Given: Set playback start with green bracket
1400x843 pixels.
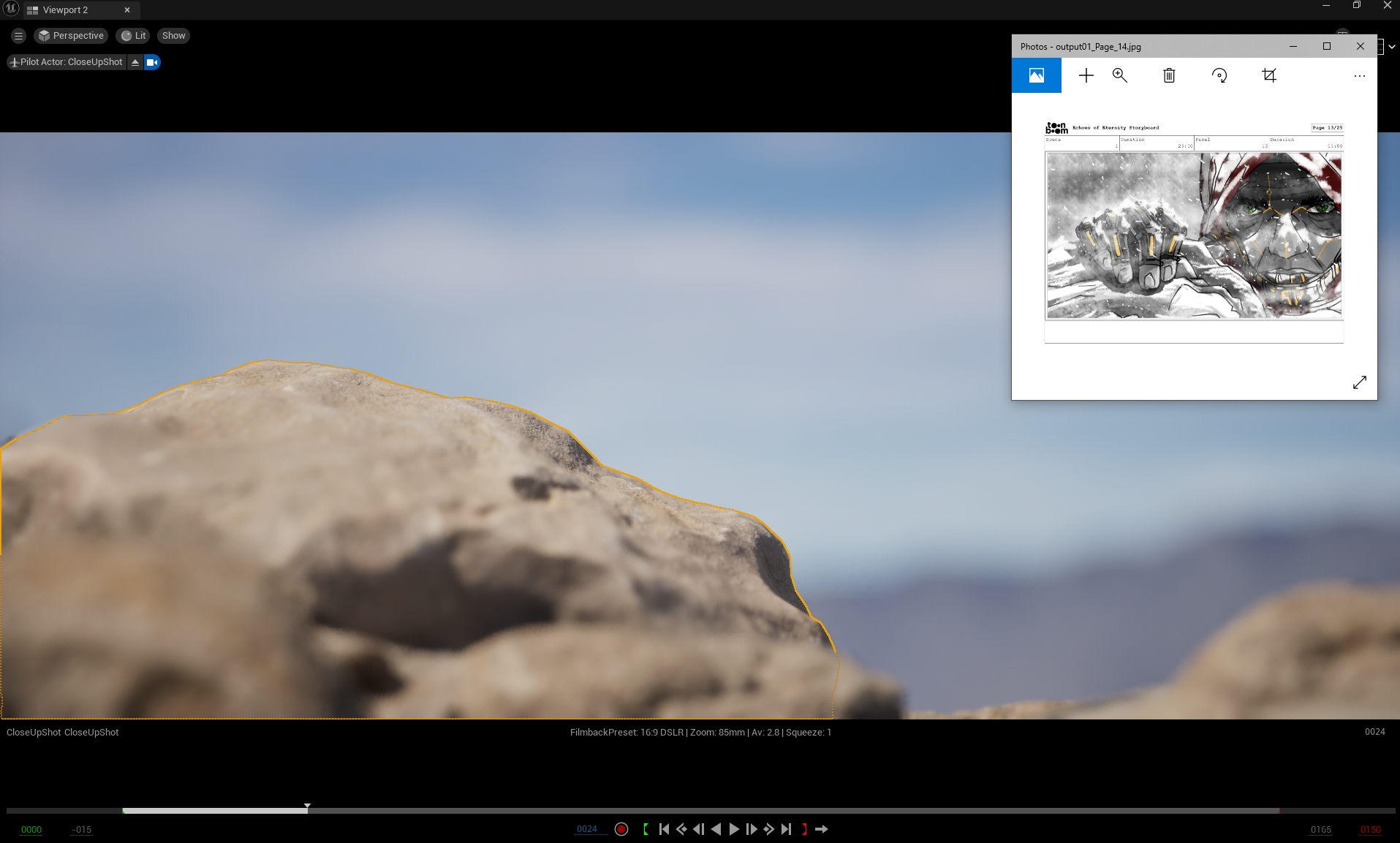Looking at the screenshot, I should coord(646,829).
